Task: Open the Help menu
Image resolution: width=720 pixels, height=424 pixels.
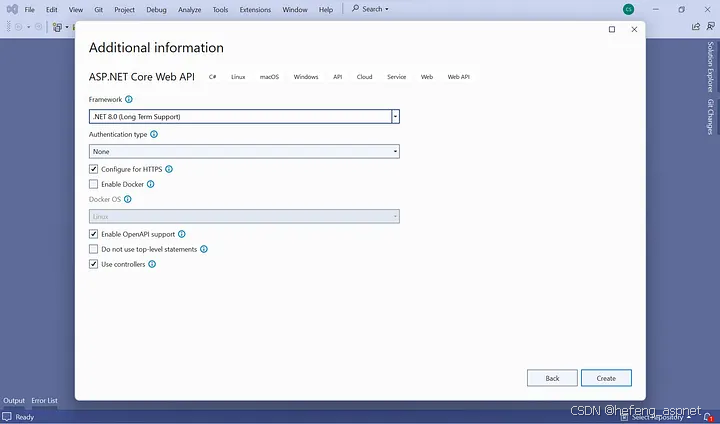Action: coord(326,9)
